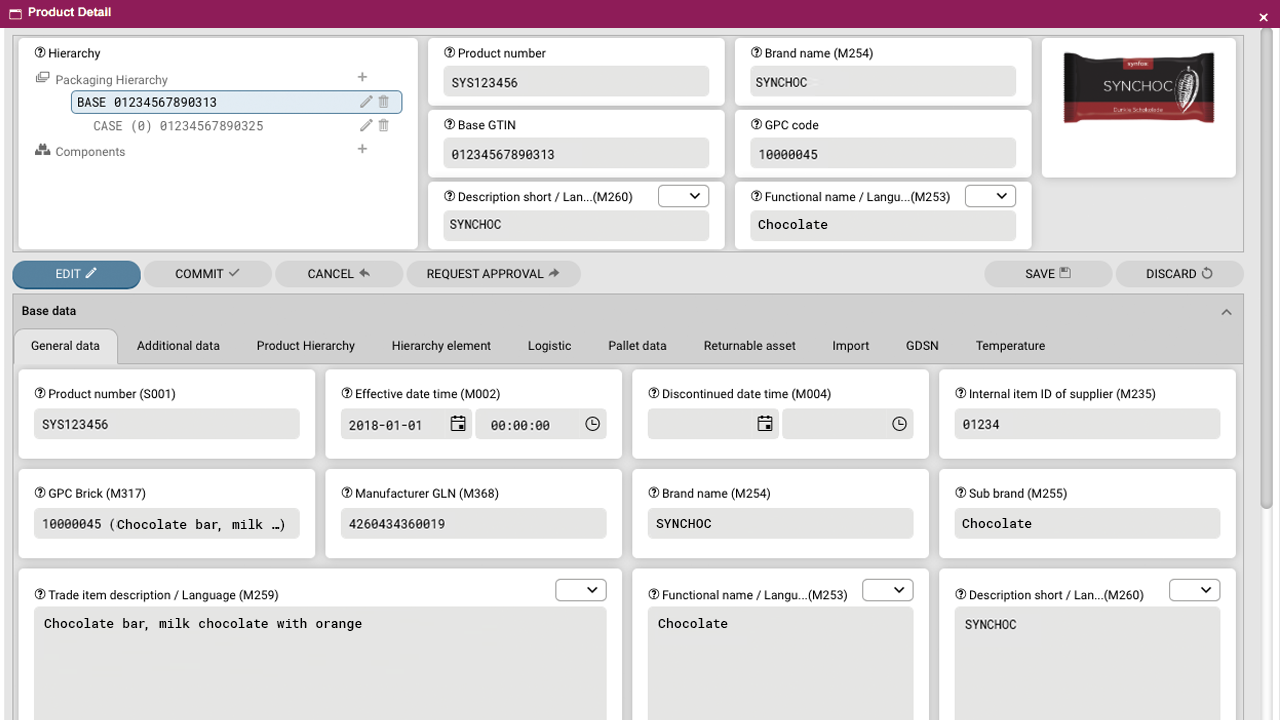
Task: Select the Temperature tab
Action: (1010, 346)
